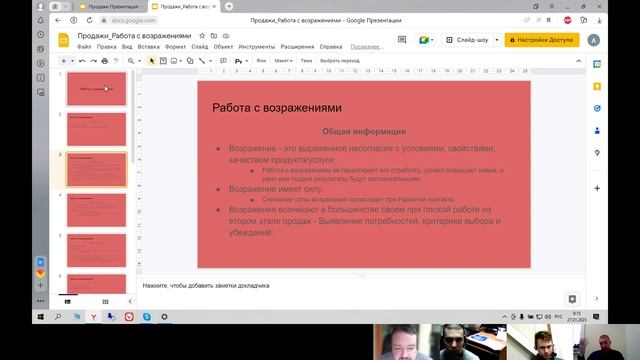Open Keep notes in side panel
640x360 pixels.
(x=597, y=86)
